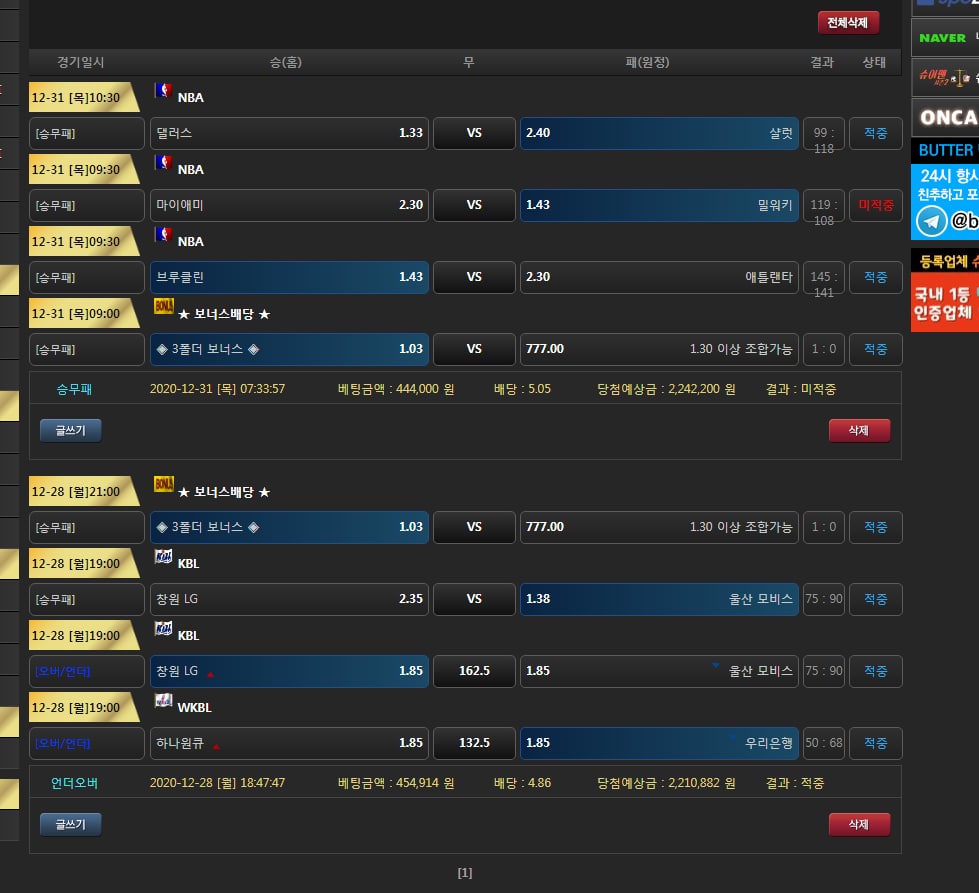Open the NAVER banner in sidebar
The width and height of the screenshot is (979, 893).
tap(943, 38)
